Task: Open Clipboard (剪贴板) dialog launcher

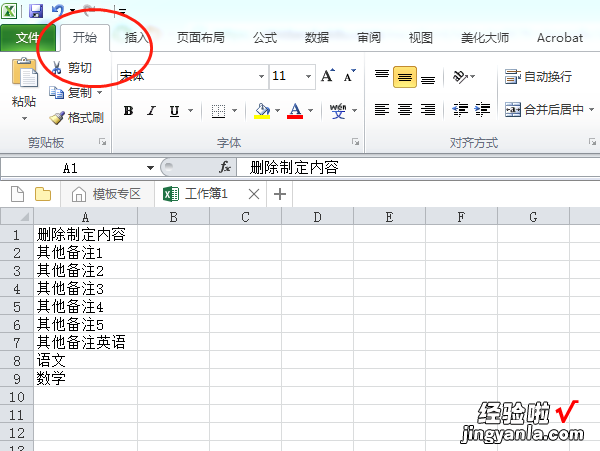Action: click(x=103, y=142)
